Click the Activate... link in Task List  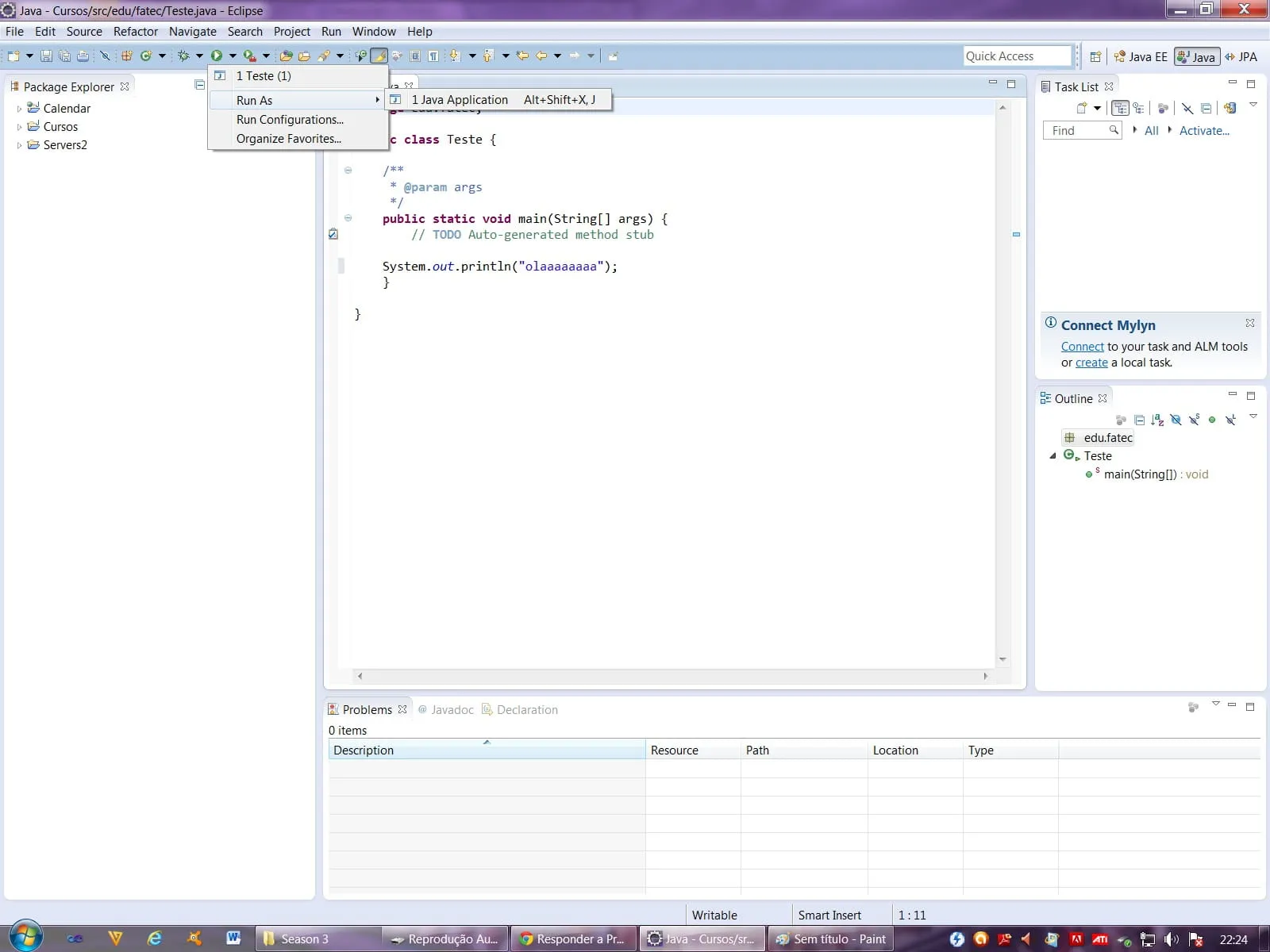pyautogui.click(x=1203, y=131)
